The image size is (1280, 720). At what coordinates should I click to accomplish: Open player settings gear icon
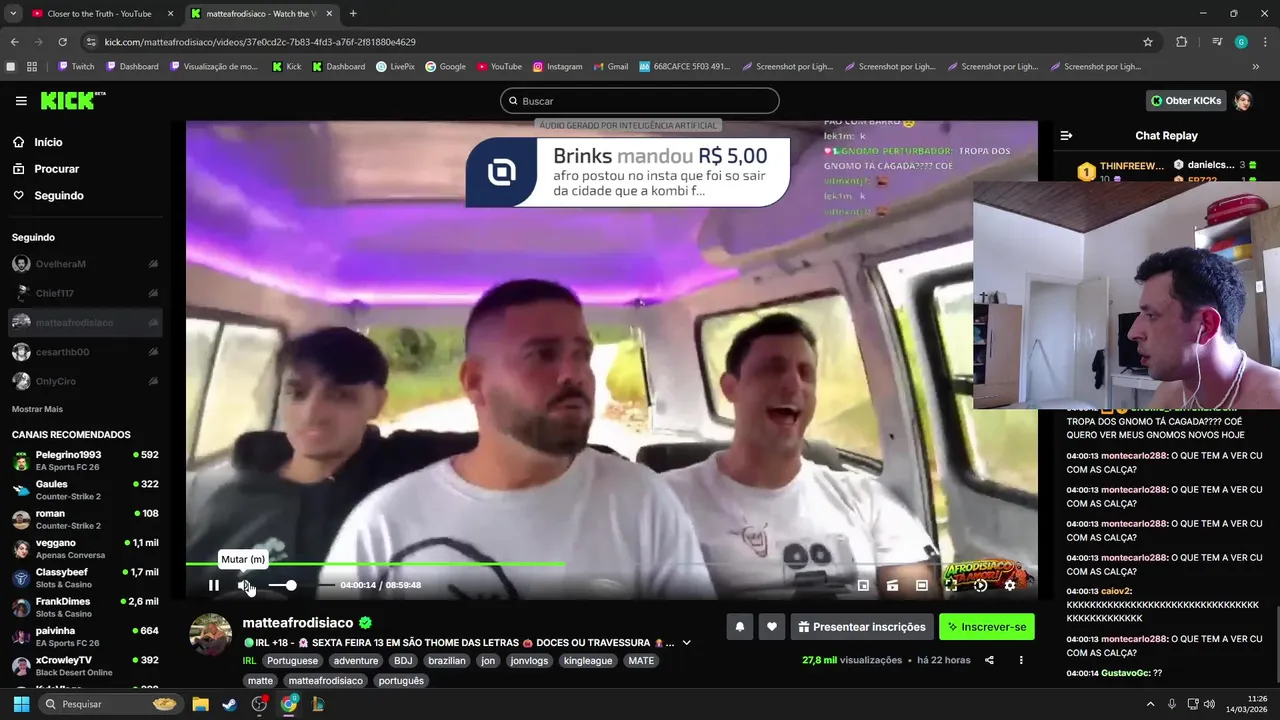click(1010, 585)
